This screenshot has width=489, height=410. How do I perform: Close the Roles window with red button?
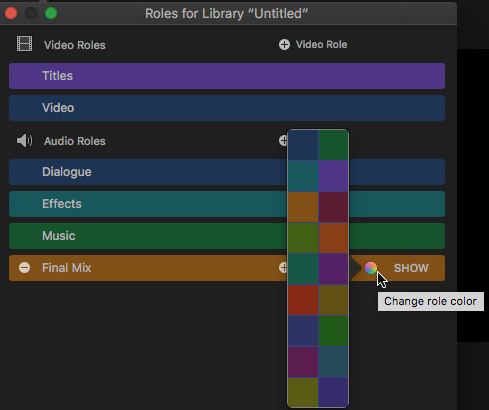pos(11,13)
